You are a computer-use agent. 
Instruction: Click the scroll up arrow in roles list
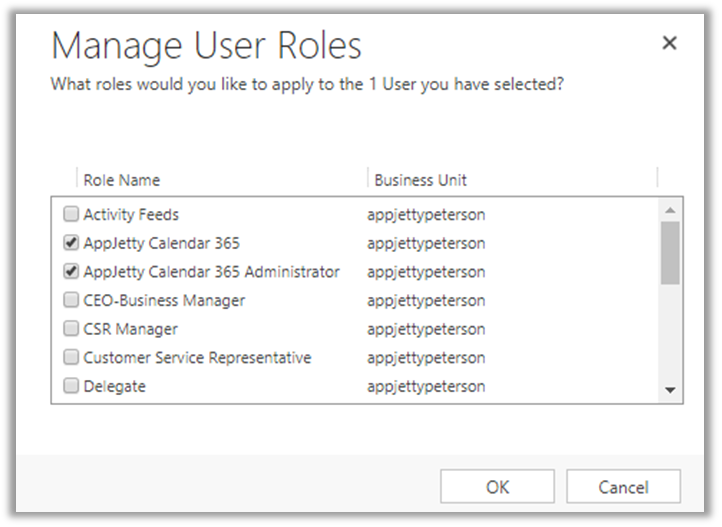[670, 210]
